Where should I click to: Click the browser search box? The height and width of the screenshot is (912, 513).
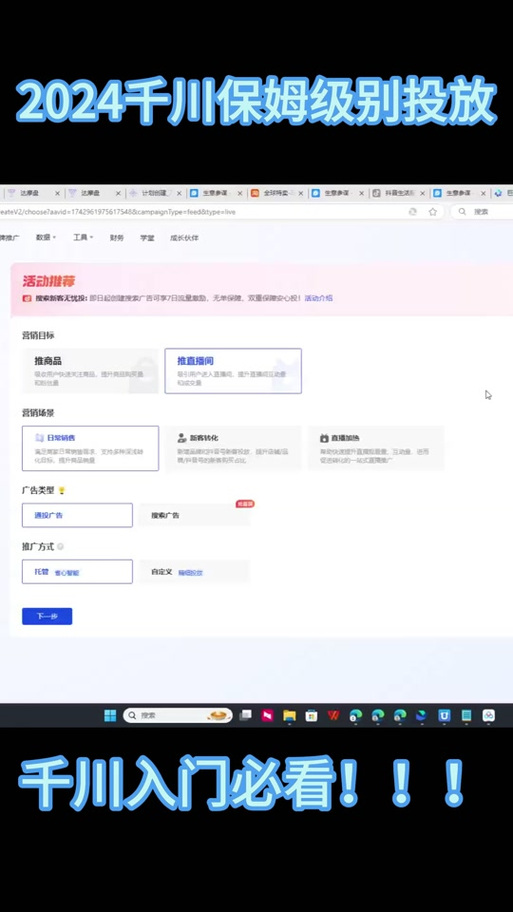tap(482, 212)
